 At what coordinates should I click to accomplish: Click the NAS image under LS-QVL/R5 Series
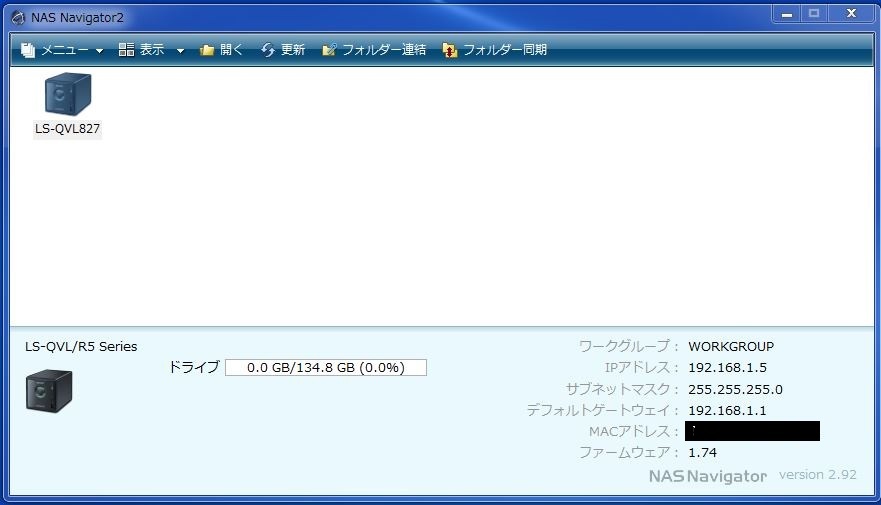(x=49, y=391)
